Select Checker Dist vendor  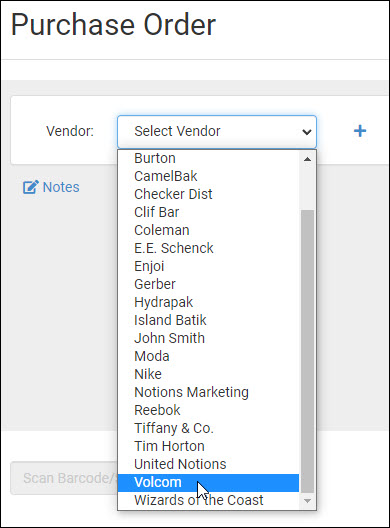(x=208, y=194)
